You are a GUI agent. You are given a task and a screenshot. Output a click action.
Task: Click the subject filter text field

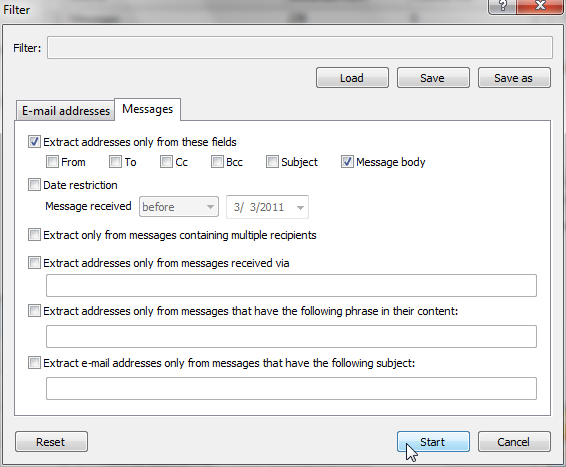pyautogui.click(x=291, y=388)
